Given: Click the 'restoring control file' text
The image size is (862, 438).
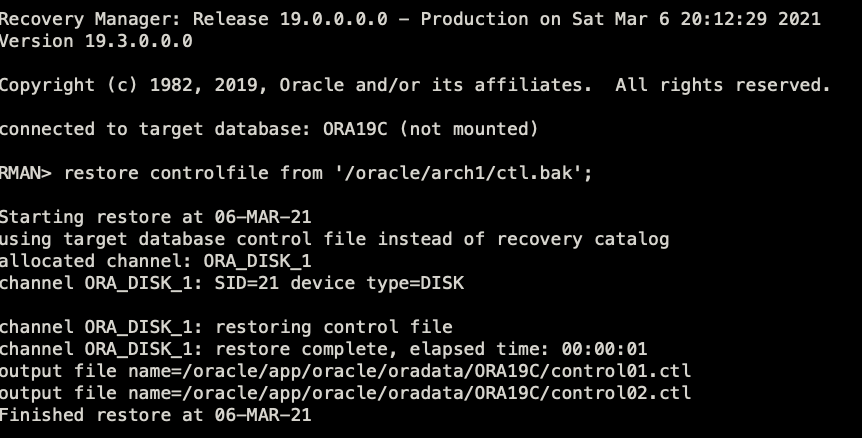Looking at the screenshot, I should 334,327.
